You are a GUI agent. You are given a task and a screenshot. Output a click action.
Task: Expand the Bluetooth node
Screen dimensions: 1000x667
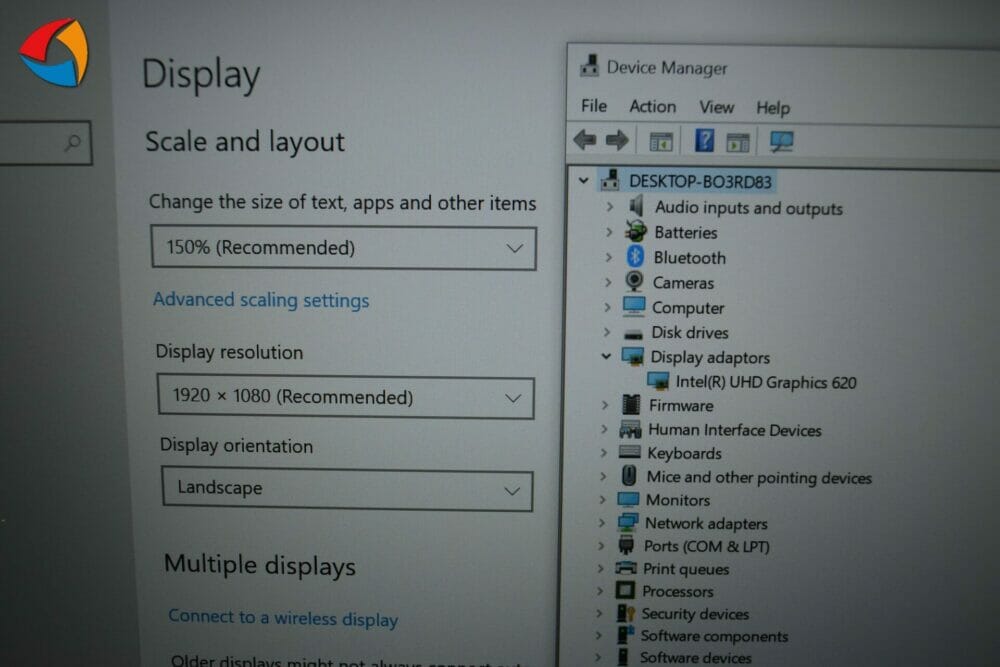click(x=608, y=257)
